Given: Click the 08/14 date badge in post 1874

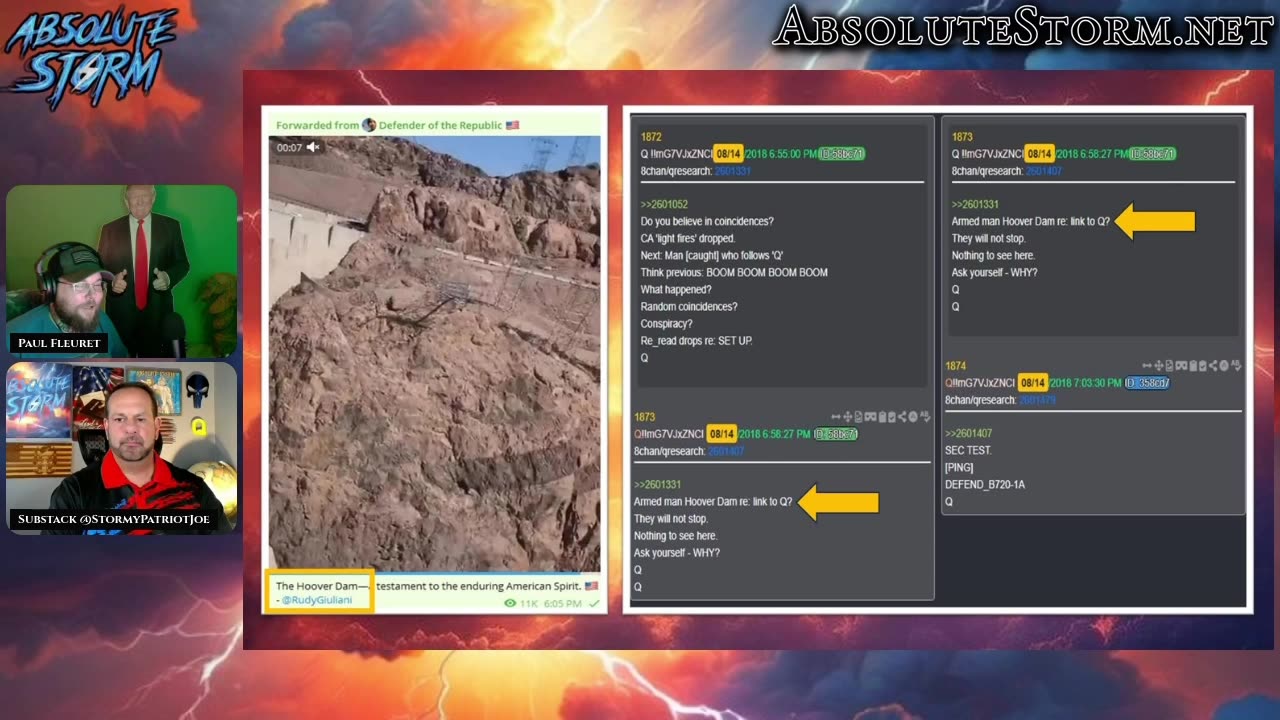Looking at the screenshot, I should pyautogui.click(x=1032, y=383).
